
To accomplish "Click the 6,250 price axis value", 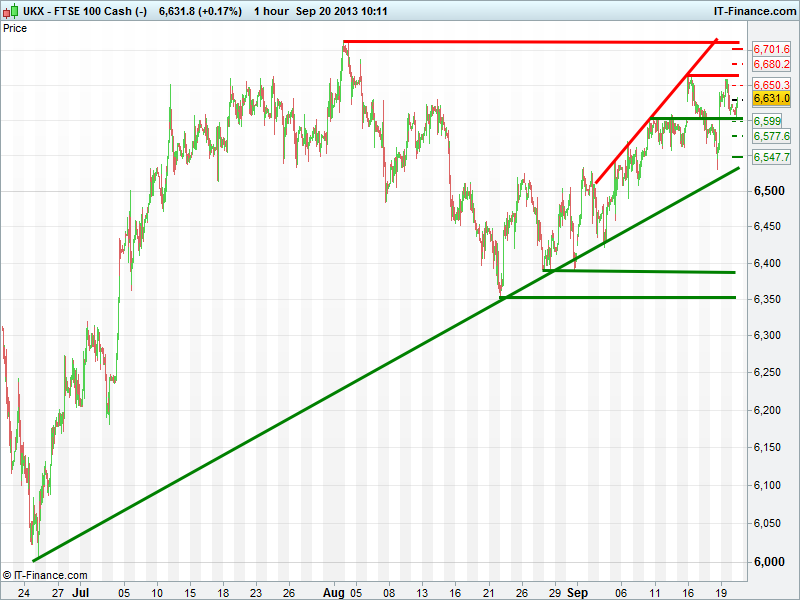I will [769, 372].
